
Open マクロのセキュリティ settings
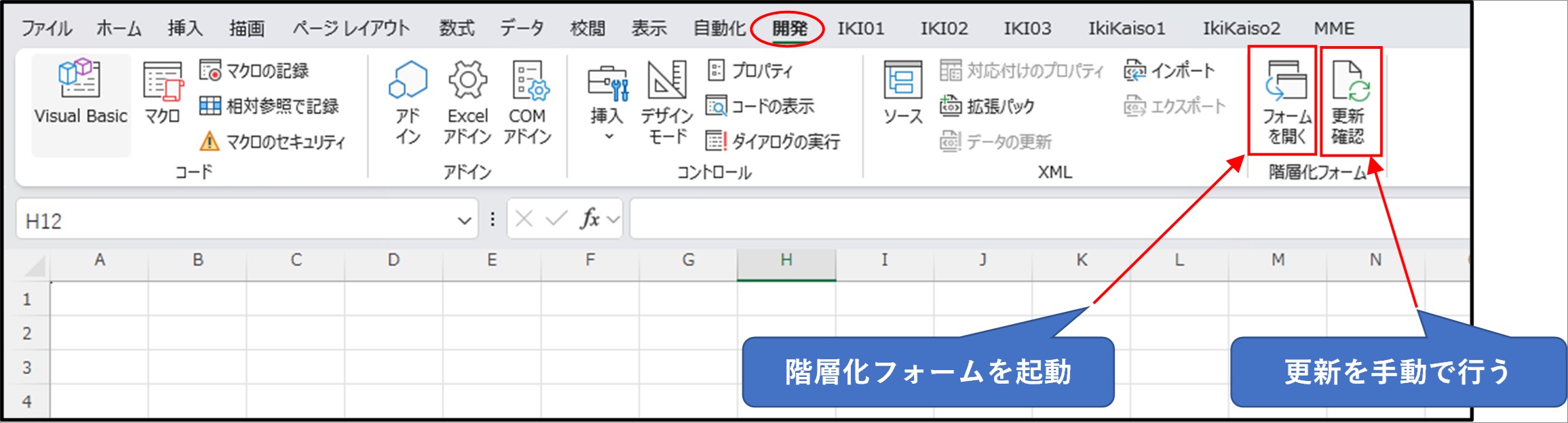273,142
